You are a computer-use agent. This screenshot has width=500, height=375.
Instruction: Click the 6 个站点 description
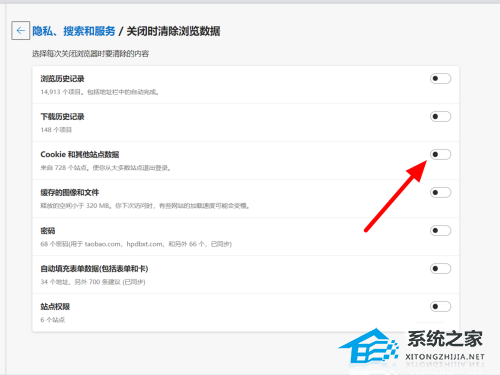[53, 320]
